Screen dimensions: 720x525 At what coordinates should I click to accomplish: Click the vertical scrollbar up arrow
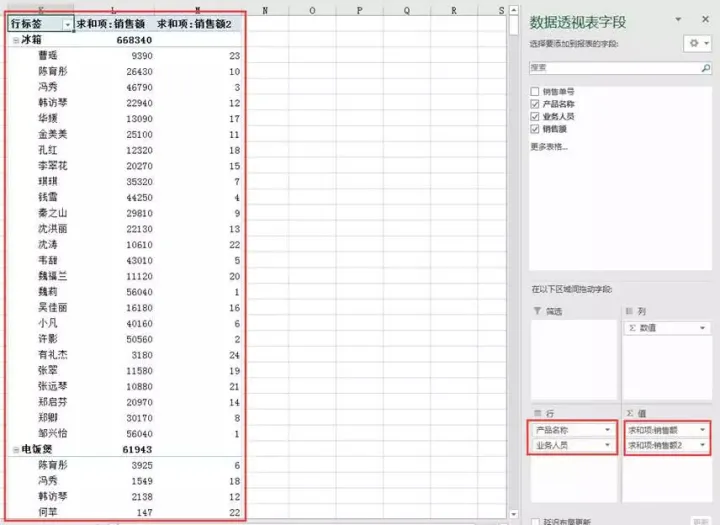click(x=514, y=10)
